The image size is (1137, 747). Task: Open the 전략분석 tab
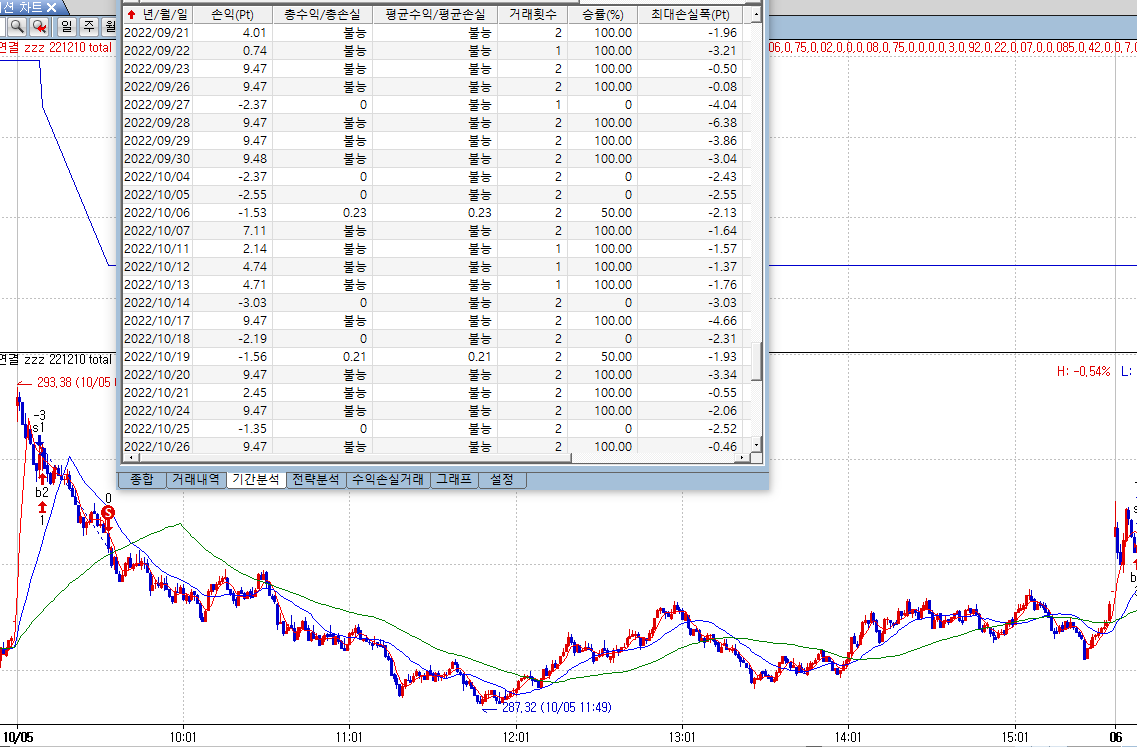pos(315,480)
